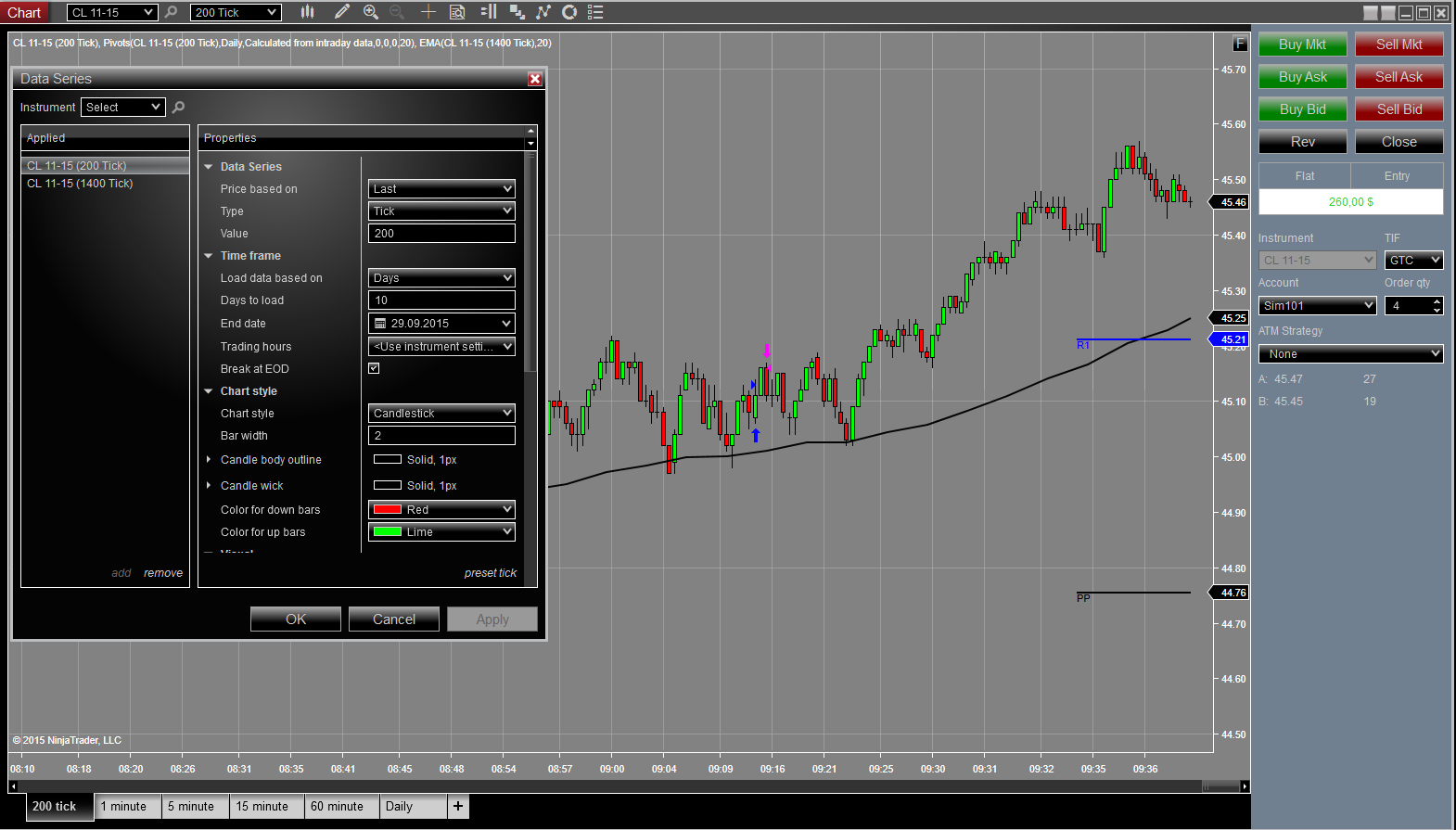Collapse the Data Series properties group

209,167
